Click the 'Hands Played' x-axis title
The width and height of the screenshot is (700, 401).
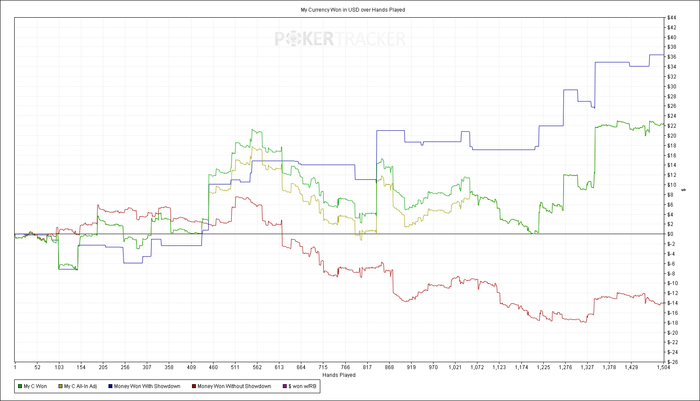point(339,375)
